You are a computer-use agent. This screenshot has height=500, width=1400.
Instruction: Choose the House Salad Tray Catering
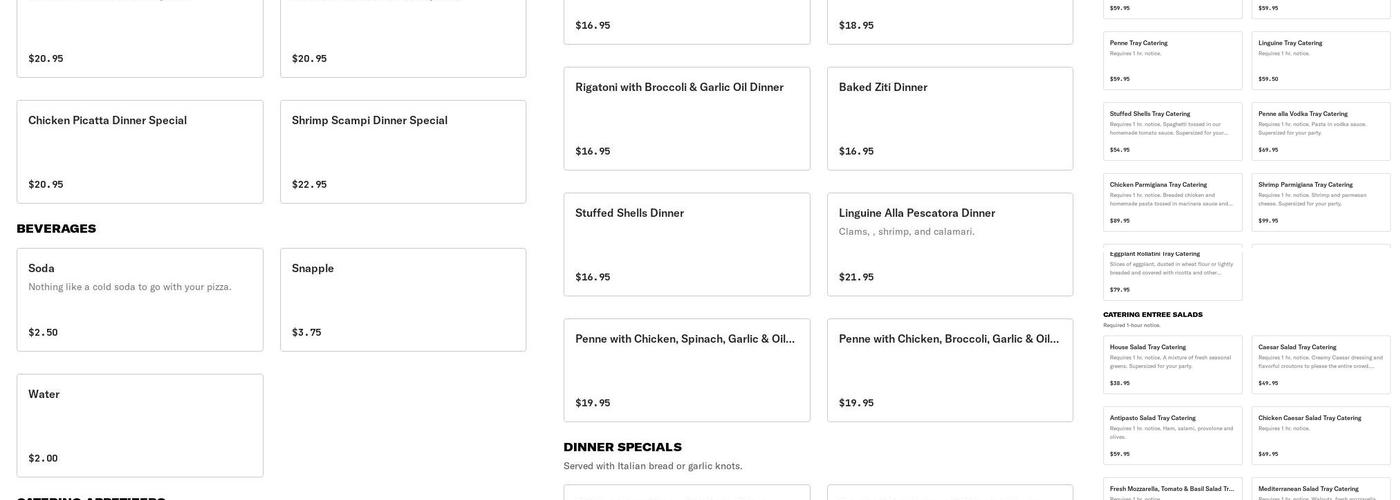(1173, 365)
